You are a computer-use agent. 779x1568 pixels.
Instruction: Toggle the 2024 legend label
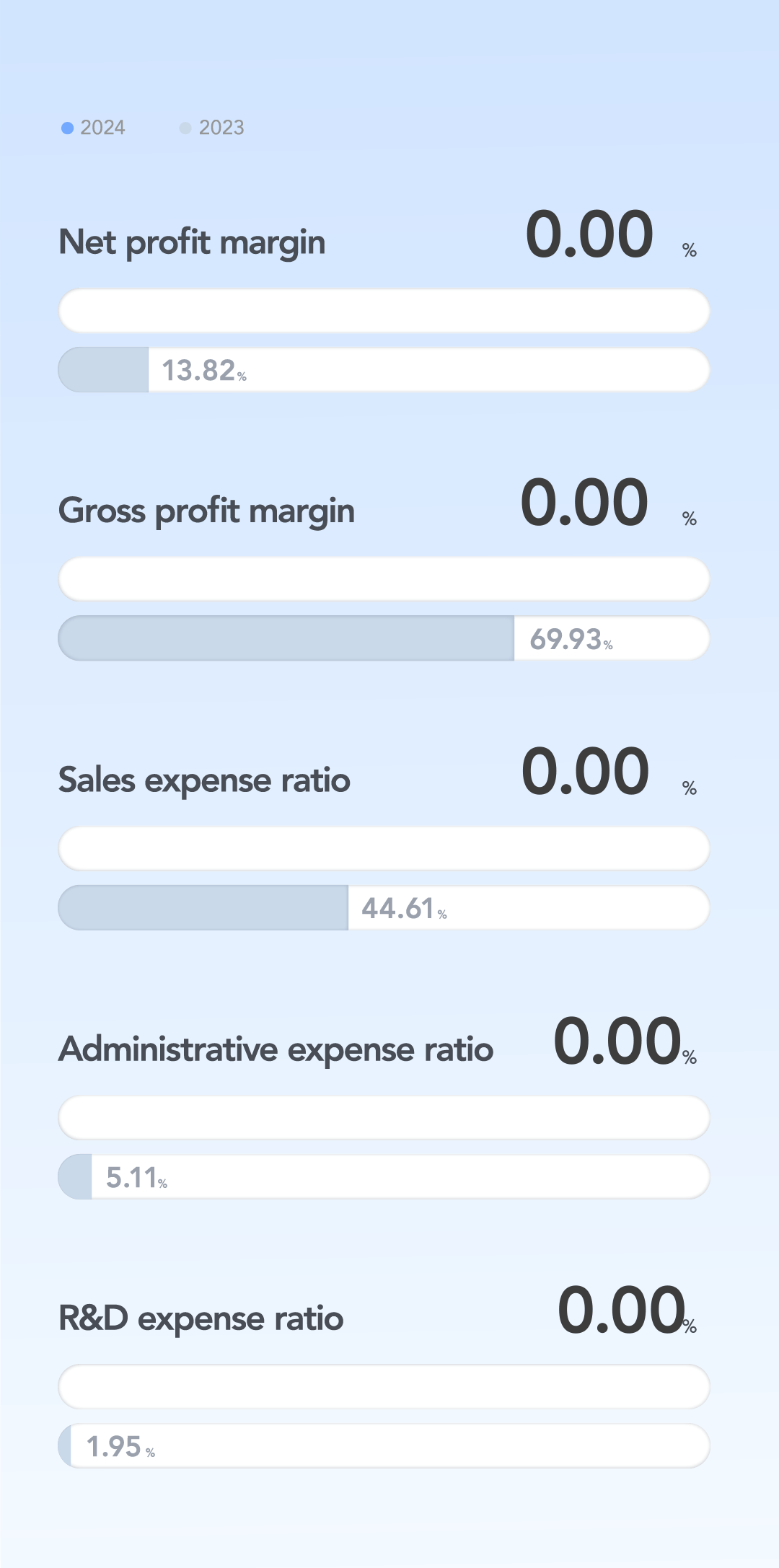pyautogui.click(x=102, y=128)
